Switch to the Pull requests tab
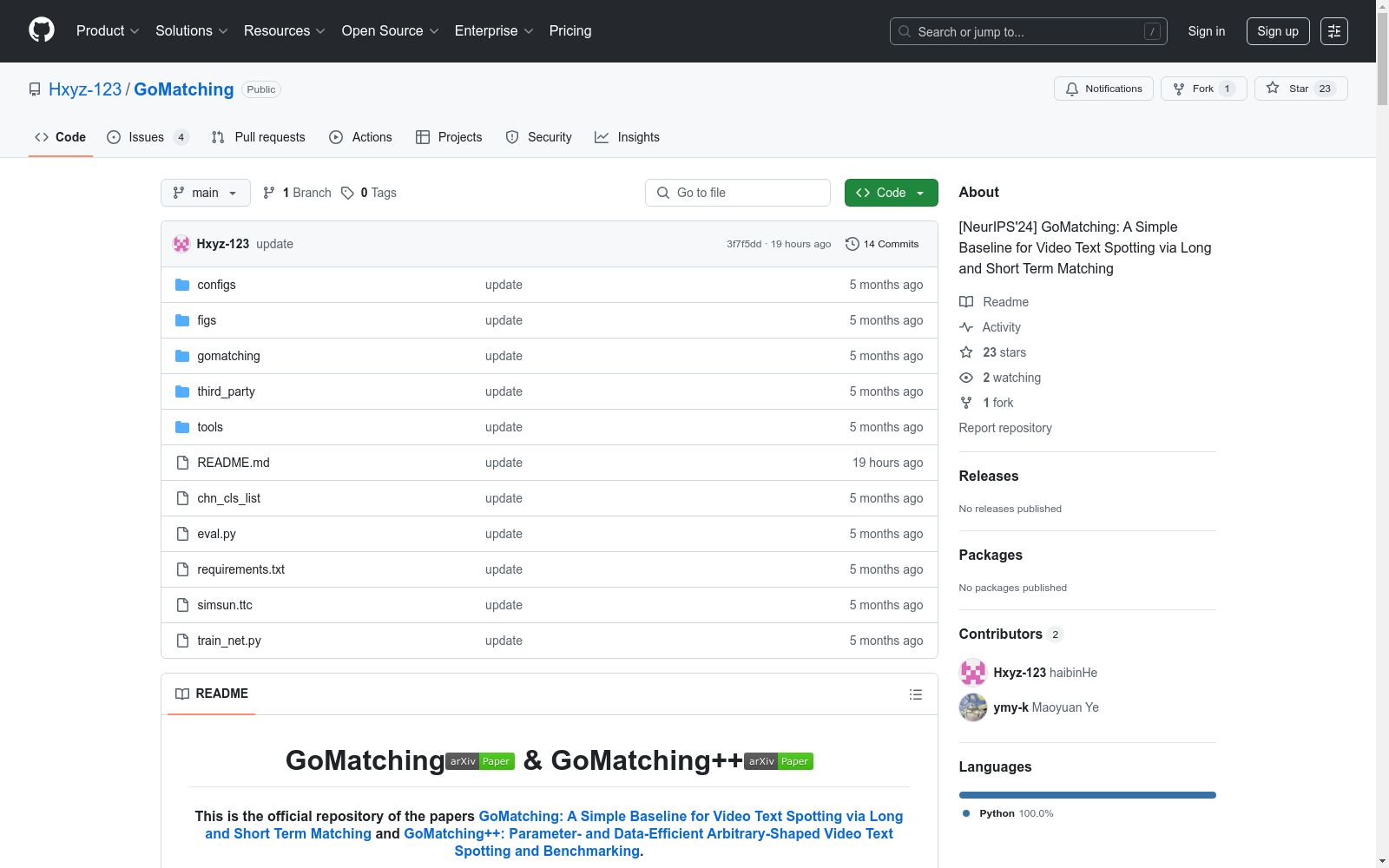1389x868 pixels. (259, 137)
